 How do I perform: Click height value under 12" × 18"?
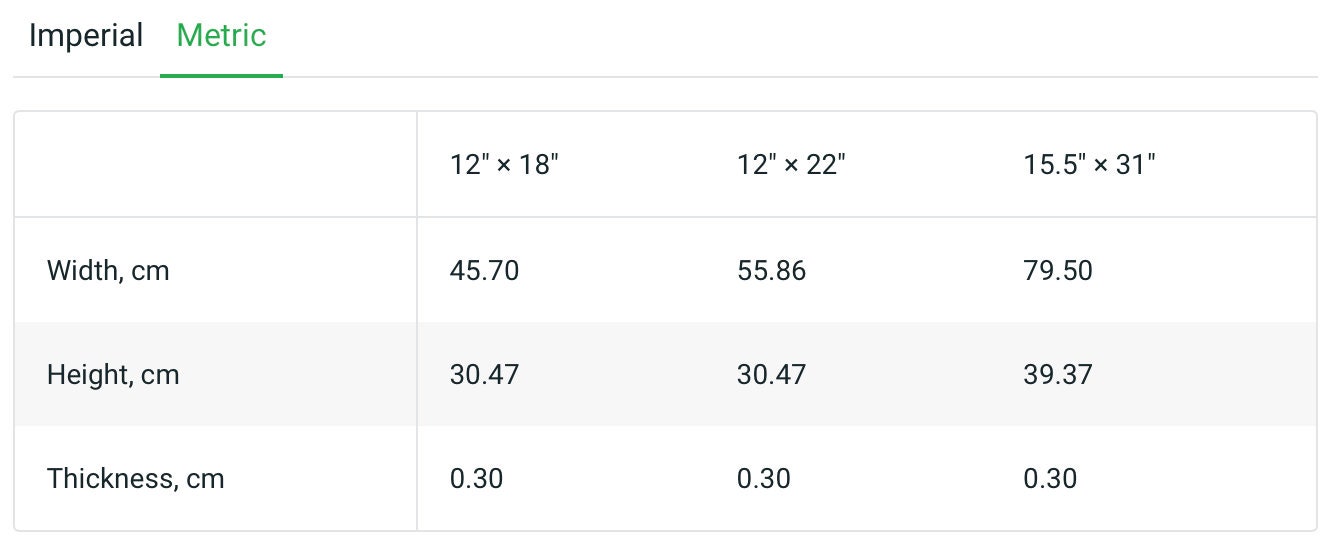tap(484, 375)
